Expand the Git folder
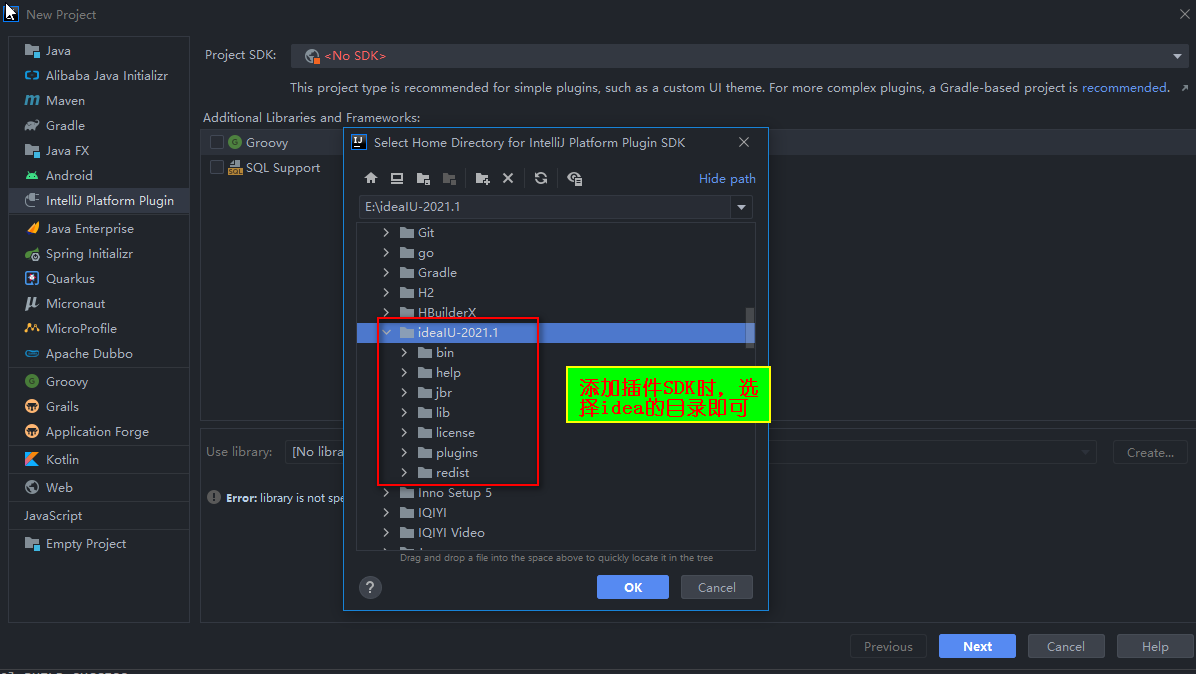This screenshot has height=674, width=1196. (386, 233)
